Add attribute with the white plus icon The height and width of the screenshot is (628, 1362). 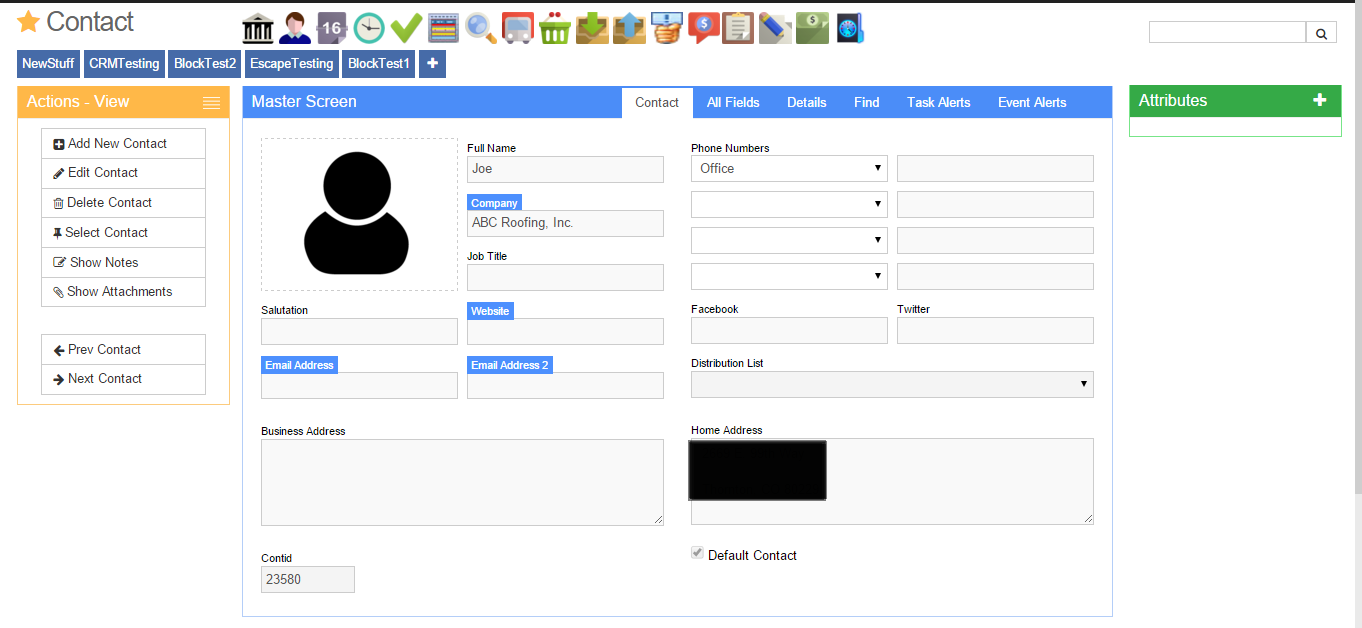tap(1319, 100)
